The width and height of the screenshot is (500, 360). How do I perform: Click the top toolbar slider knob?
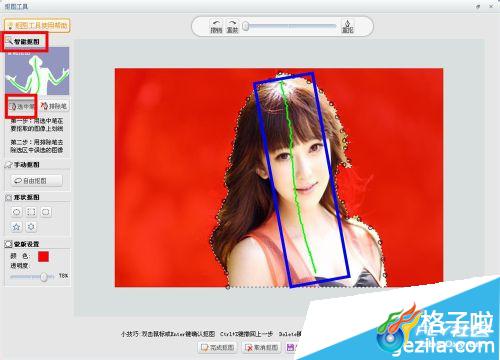[x=246, y=26]
